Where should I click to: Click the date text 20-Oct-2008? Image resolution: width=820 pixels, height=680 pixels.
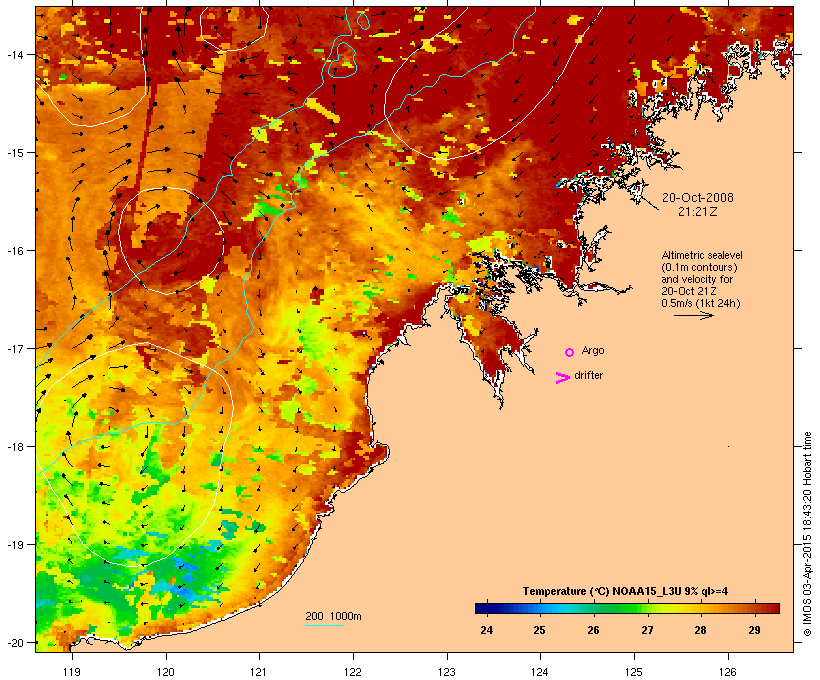tap(698, 198)
